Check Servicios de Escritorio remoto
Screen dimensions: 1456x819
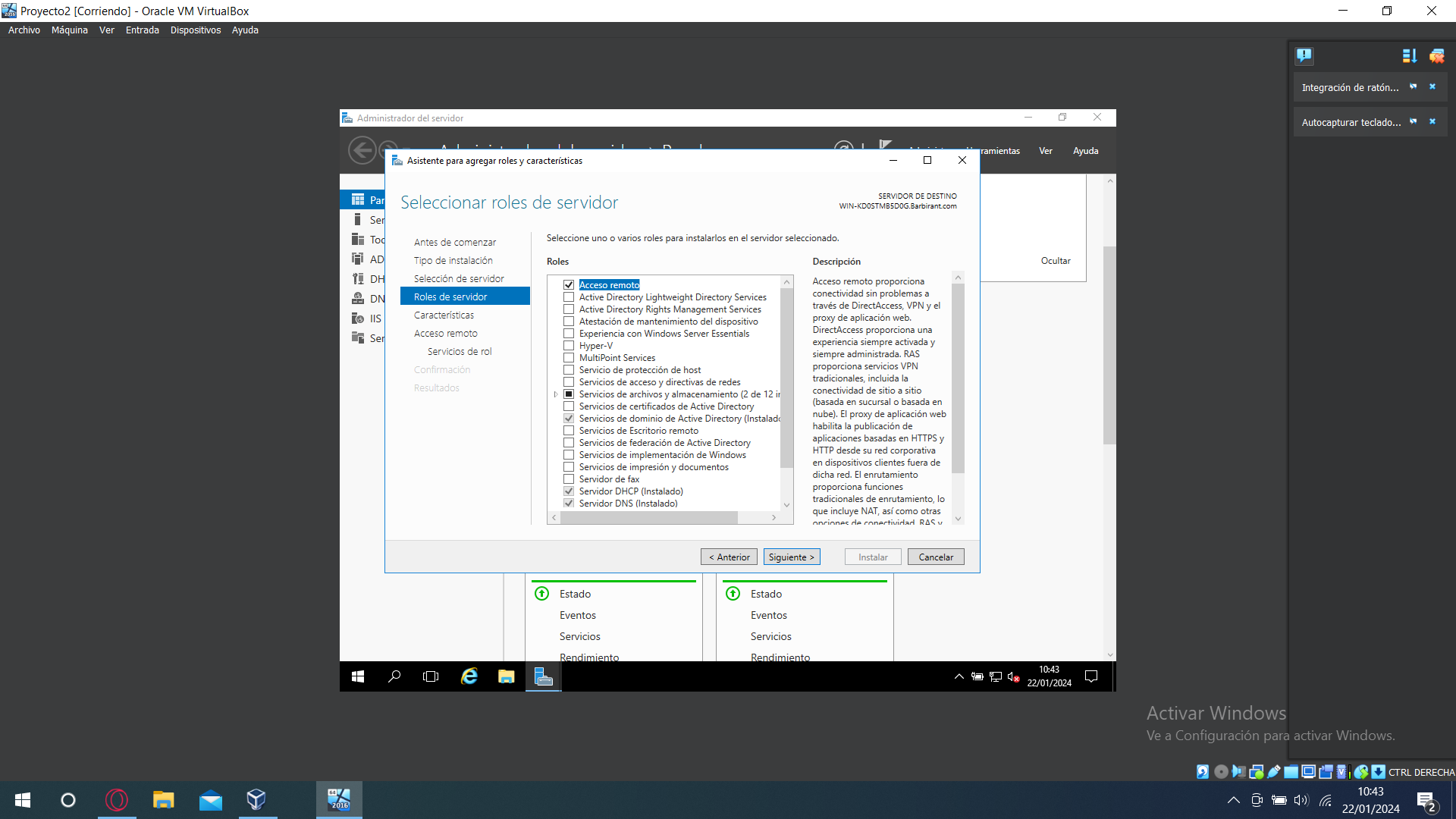point(569,431)
